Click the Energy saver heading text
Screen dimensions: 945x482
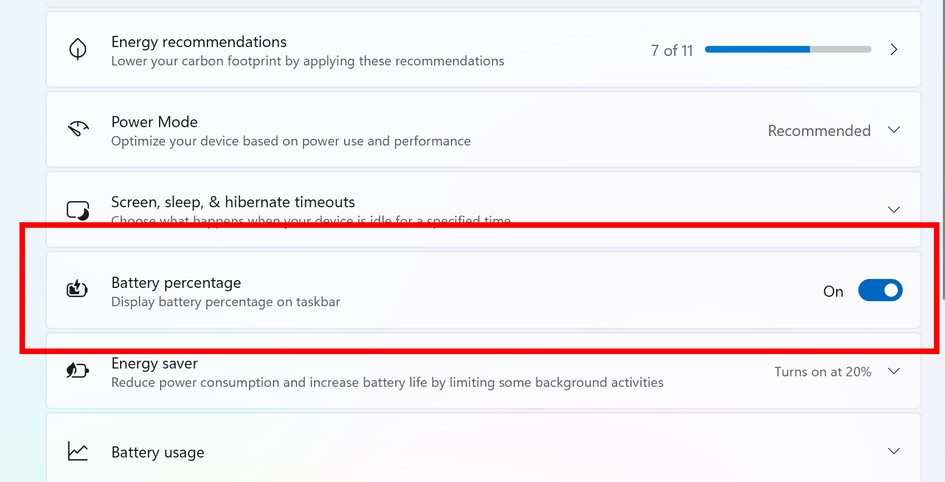(154, 363)
